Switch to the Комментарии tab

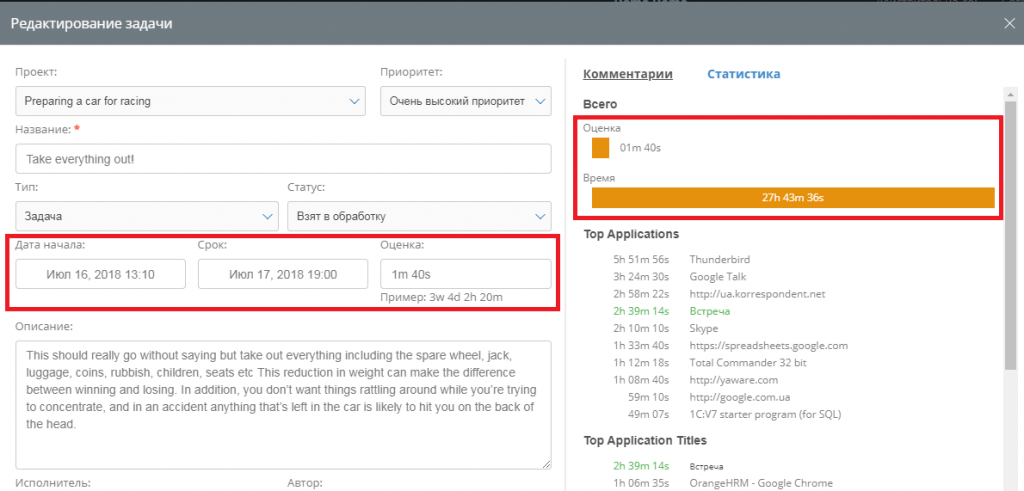click(627, 74)
